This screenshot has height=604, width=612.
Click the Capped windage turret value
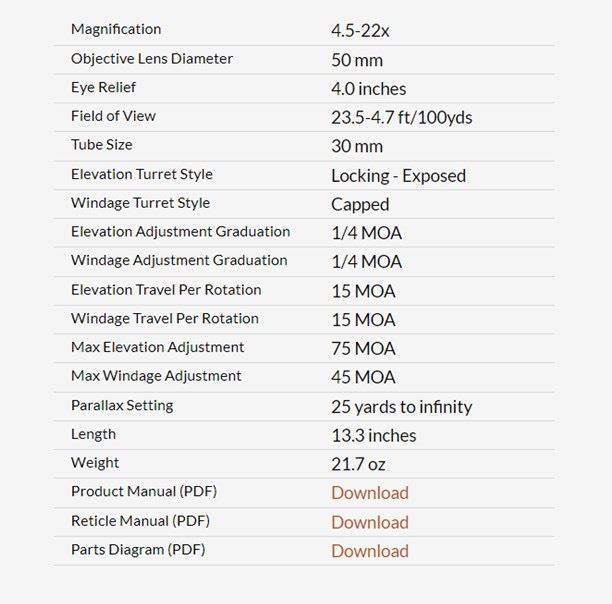[360, 204]
